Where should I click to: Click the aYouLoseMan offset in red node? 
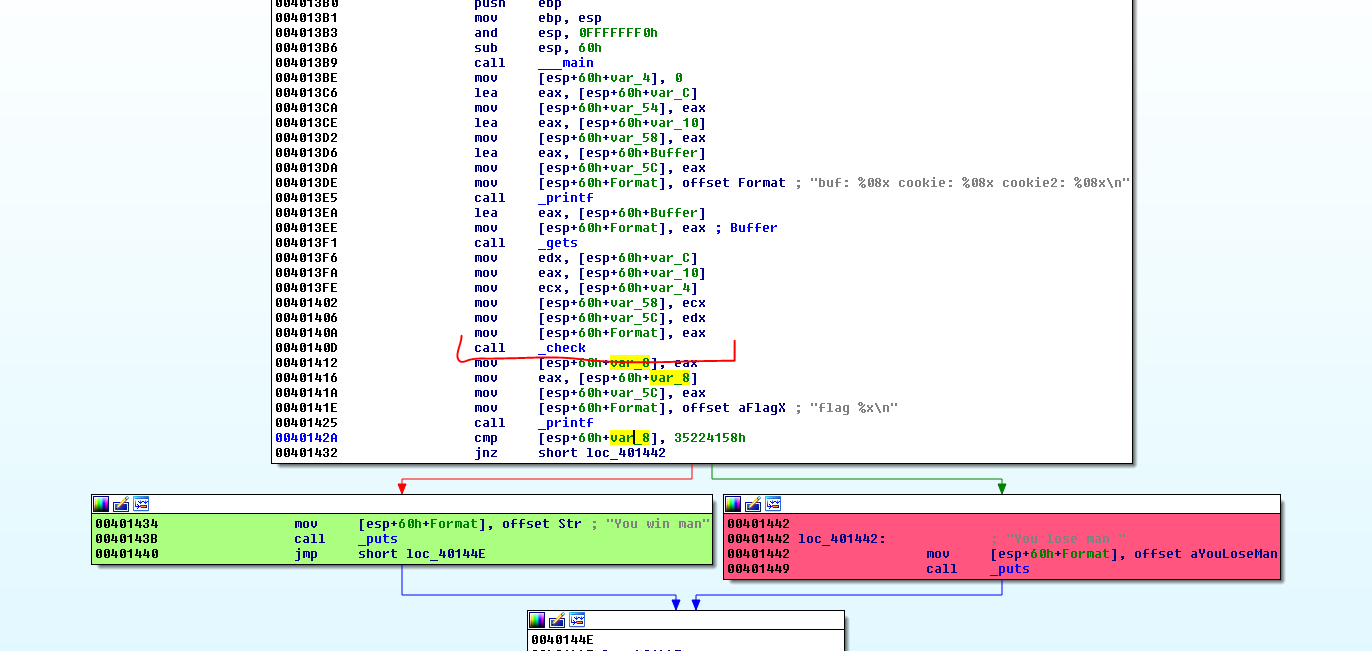tap(1233, 554)
